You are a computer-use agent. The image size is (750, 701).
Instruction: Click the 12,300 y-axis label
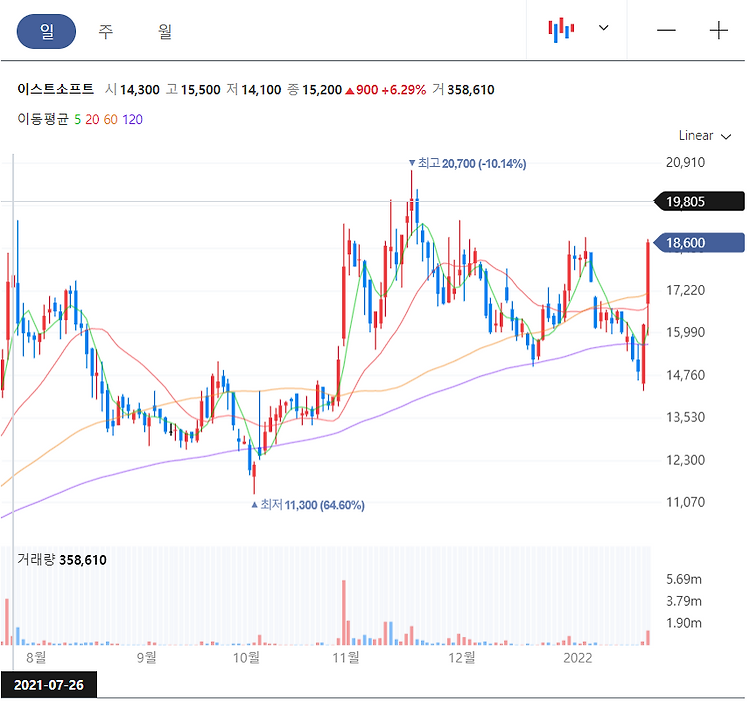click(x=685, y=460)
